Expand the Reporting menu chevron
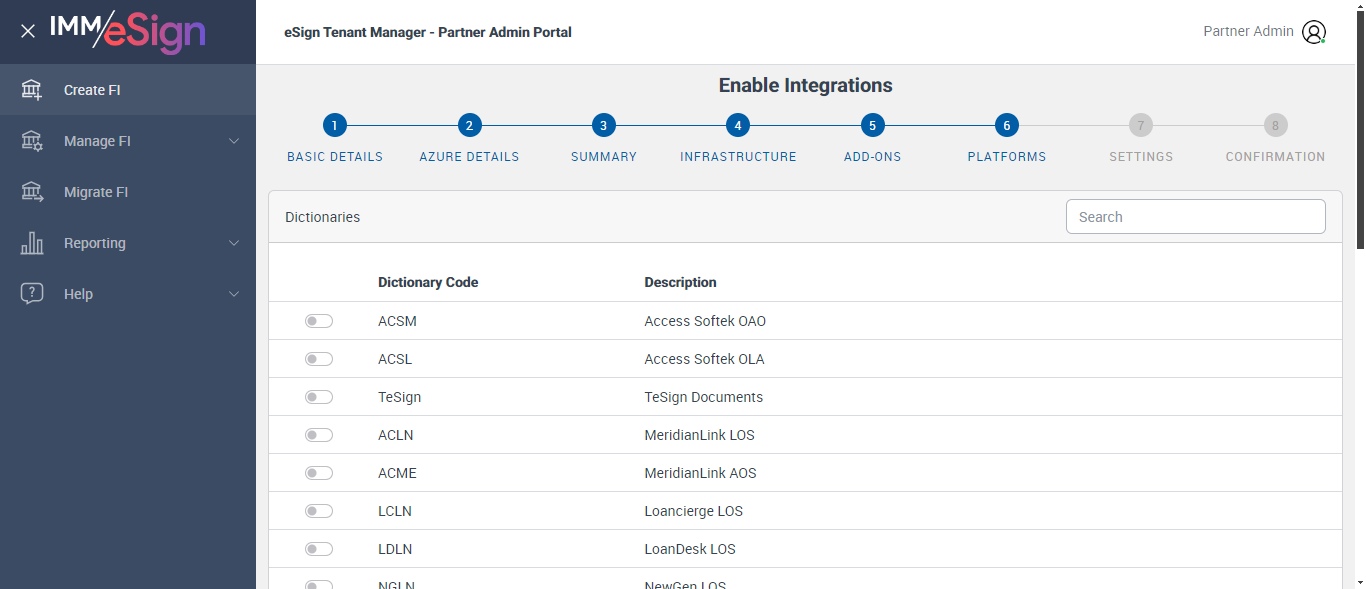The width and height of the screenshot is (1366, 589). pyautogui.click(x=234, y=243)
